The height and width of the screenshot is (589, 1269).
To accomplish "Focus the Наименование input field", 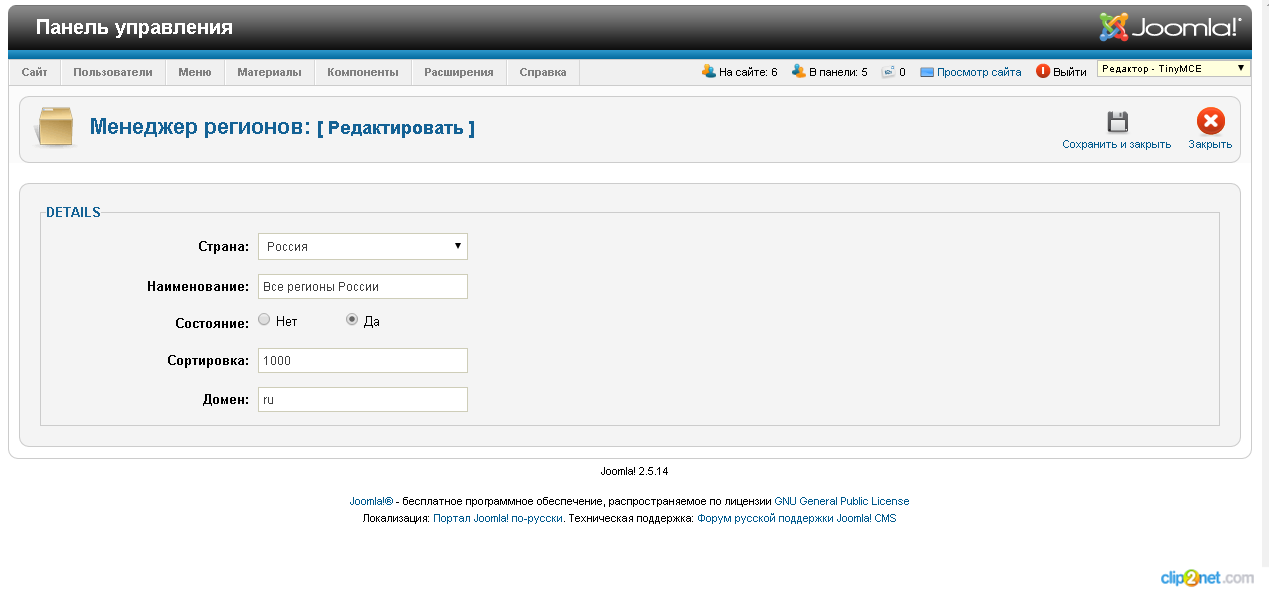I will [x=363, y=286].
